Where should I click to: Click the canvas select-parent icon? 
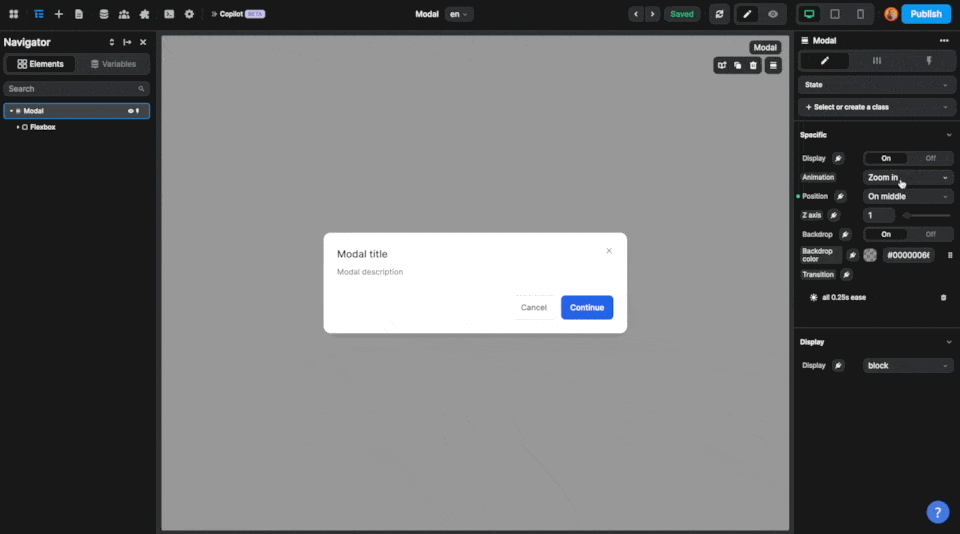[722, 66]
